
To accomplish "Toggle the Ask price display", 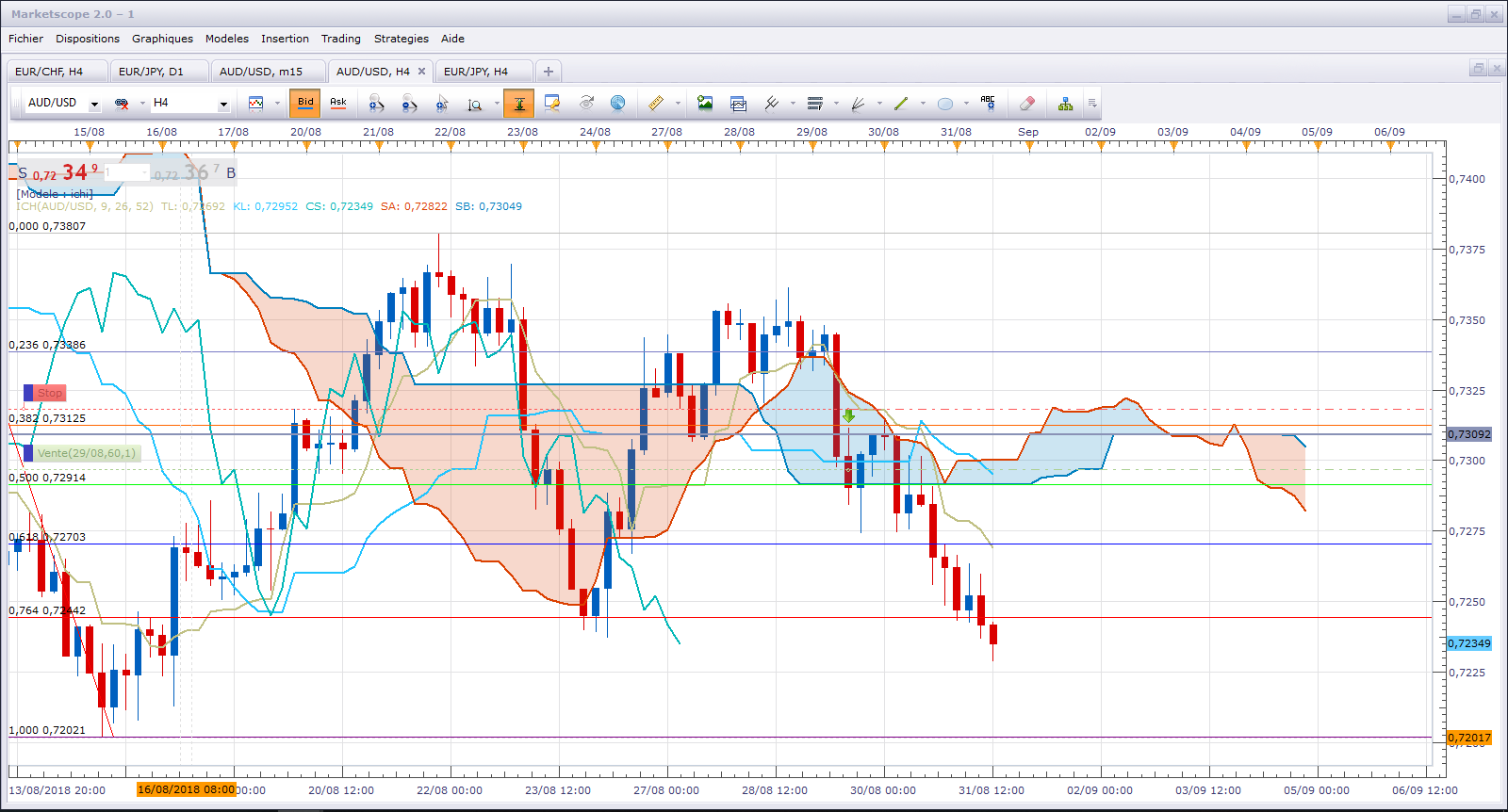I will coord(338,104).
